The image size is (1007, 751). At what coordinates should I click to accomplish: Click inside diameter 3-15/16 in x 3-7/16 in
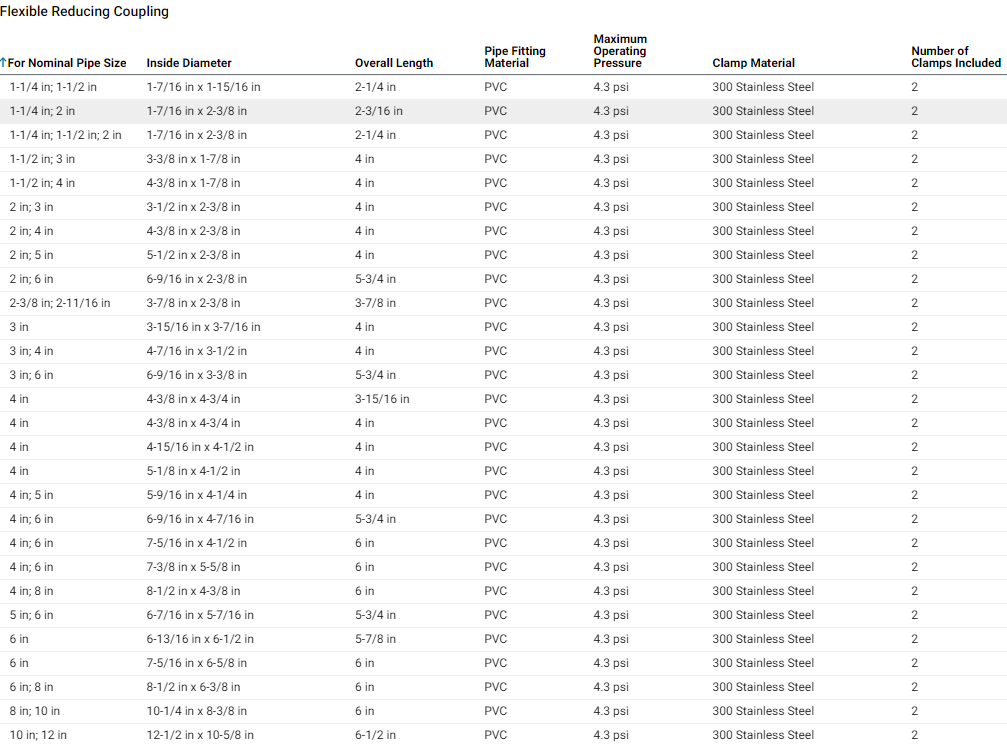point(203,327)
